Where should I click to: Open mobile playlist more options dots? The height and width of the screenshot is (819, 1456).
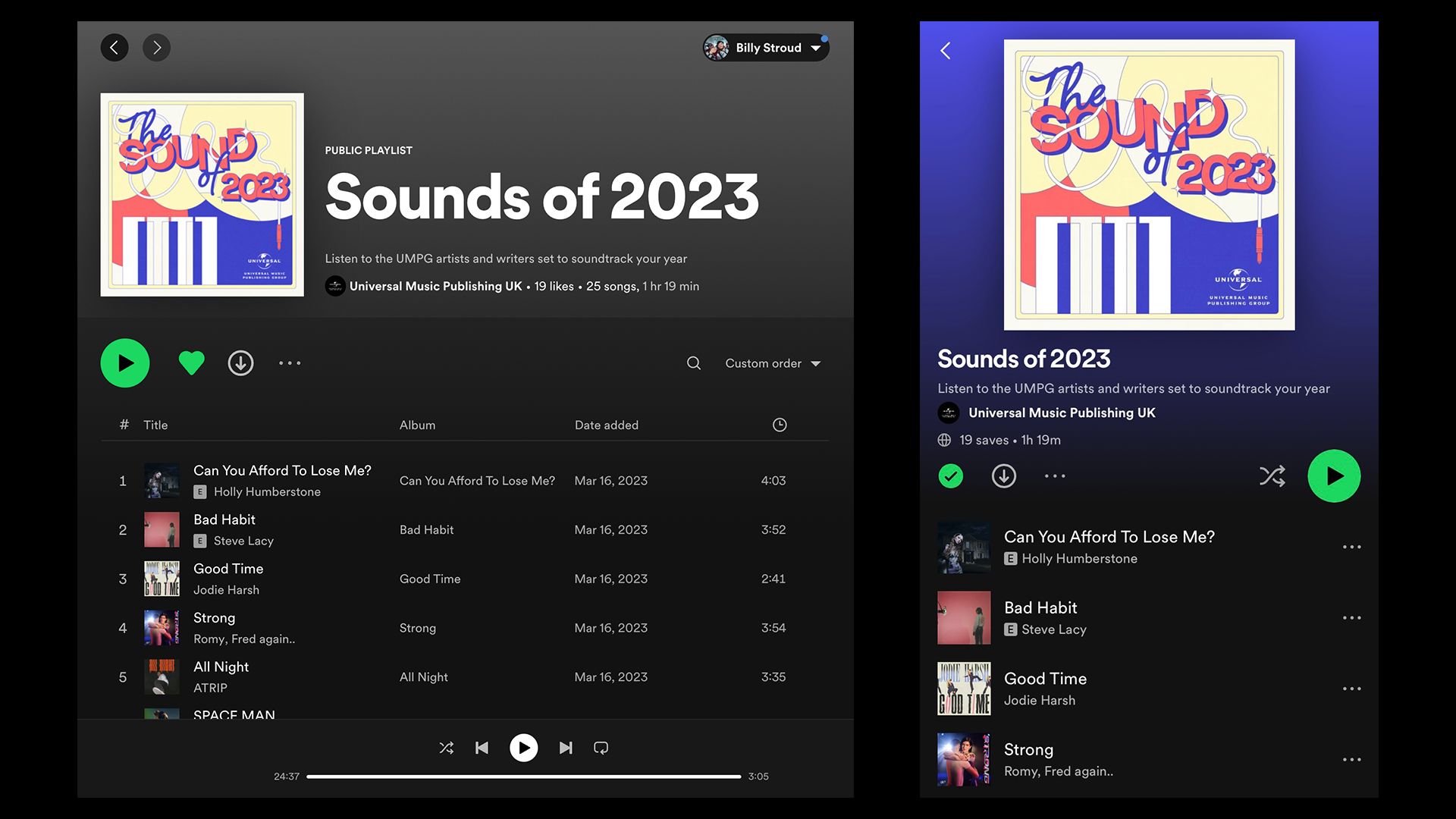point(1055,476)
